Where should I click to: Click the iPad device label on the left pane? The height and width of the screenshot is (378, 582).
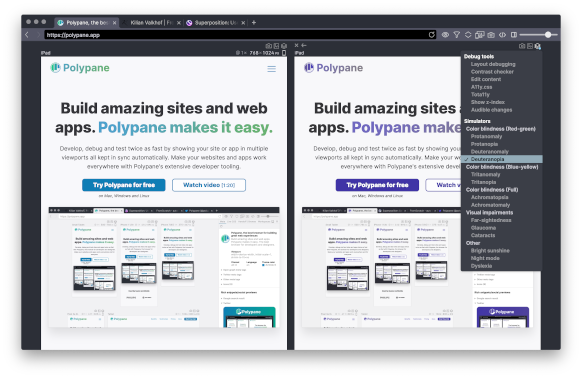click(46, 53)
